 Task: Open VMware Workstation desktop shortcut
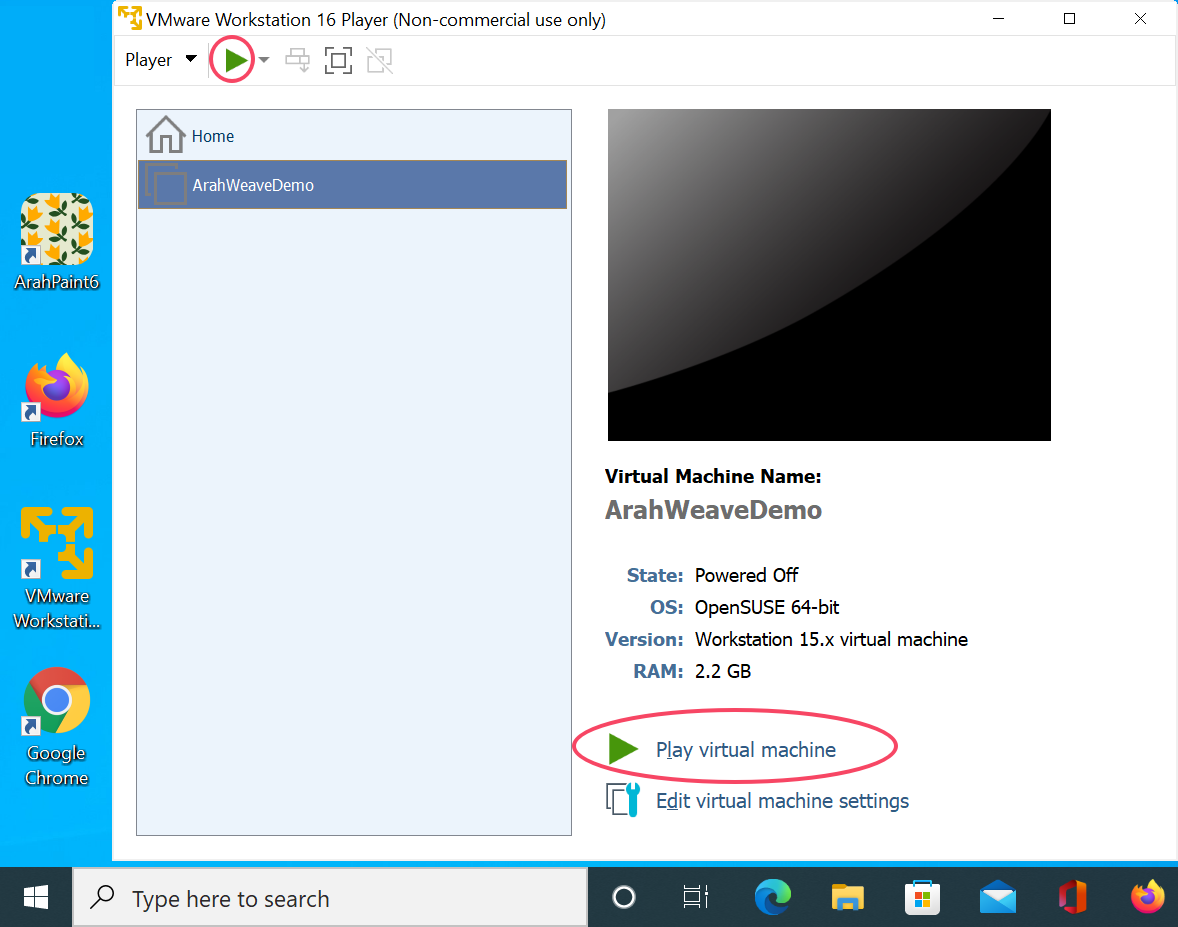point(57,569)
